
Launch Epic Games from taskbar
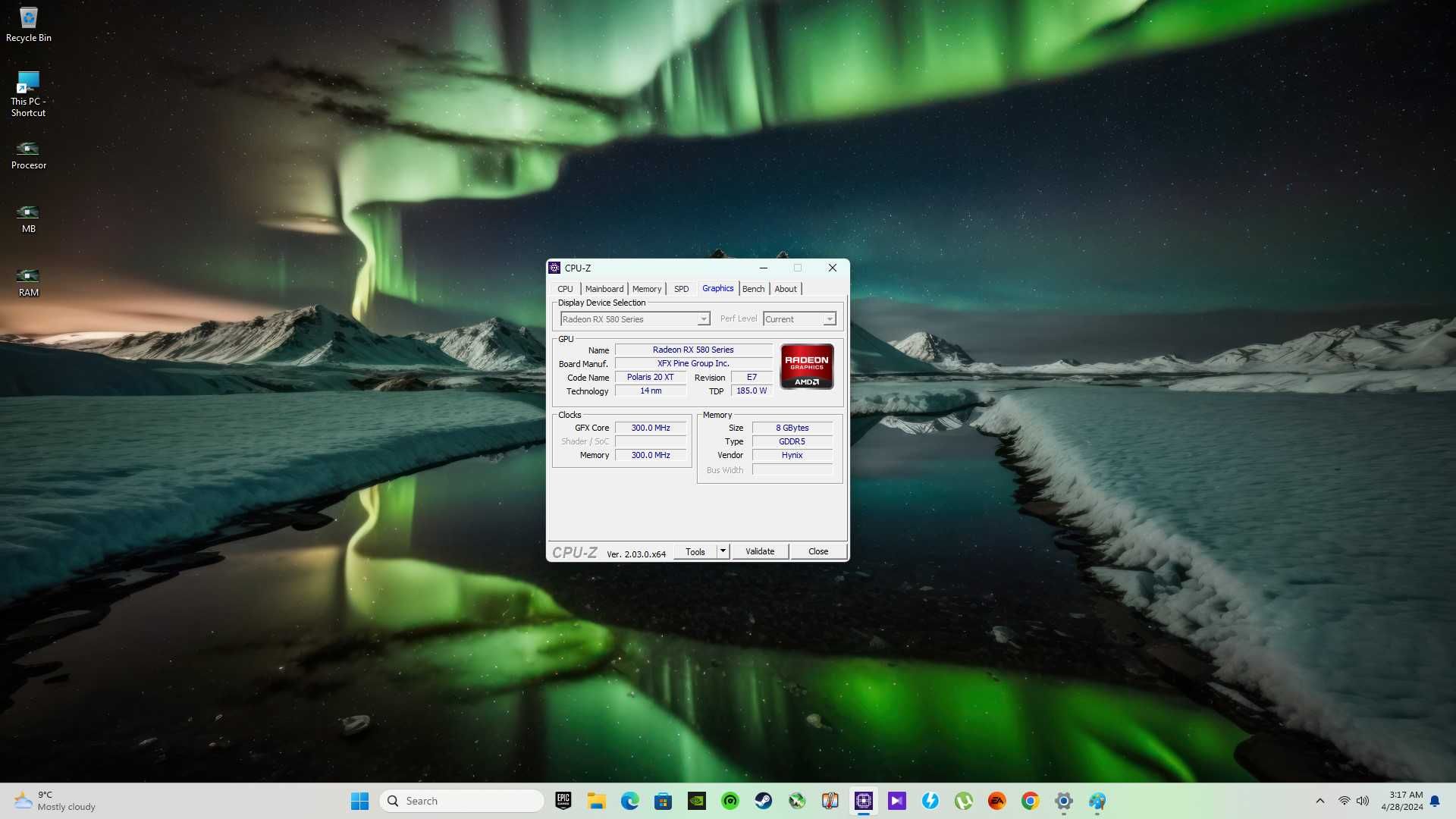pyautogui.click(x=563, y=801)
